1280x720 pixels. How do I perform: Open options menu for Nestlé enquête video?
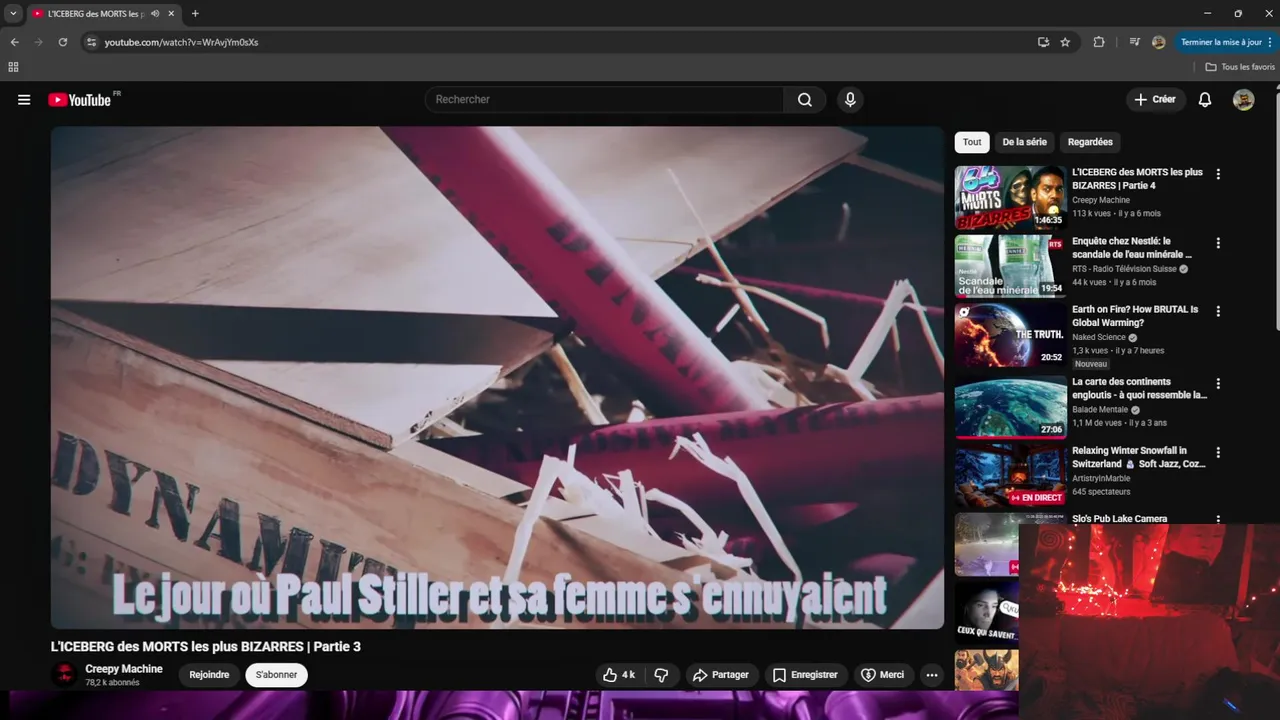click(x=1218, y=243)
